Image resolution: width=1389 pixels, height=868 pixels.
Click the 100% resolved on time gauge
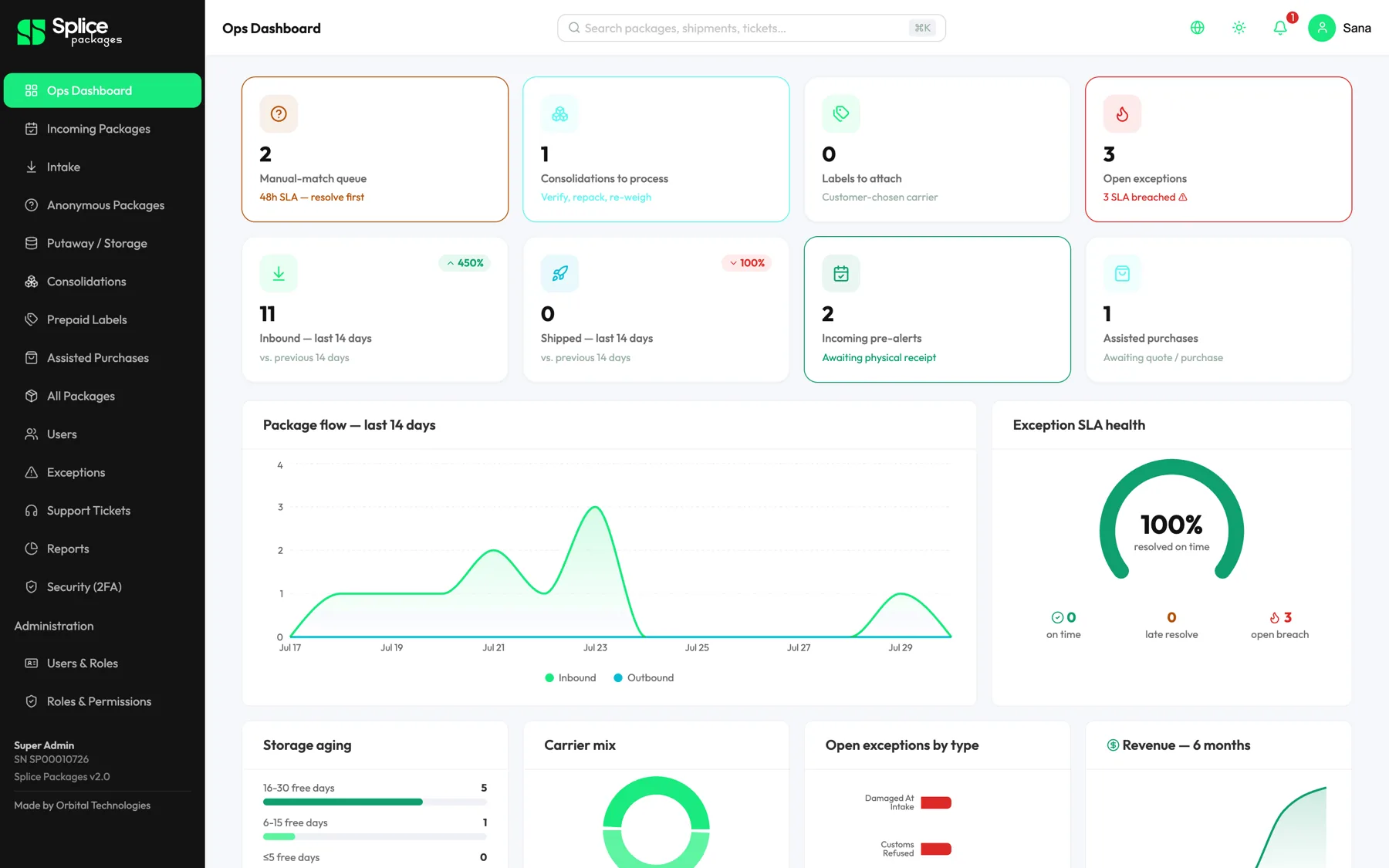click(x=1171, y=520)
